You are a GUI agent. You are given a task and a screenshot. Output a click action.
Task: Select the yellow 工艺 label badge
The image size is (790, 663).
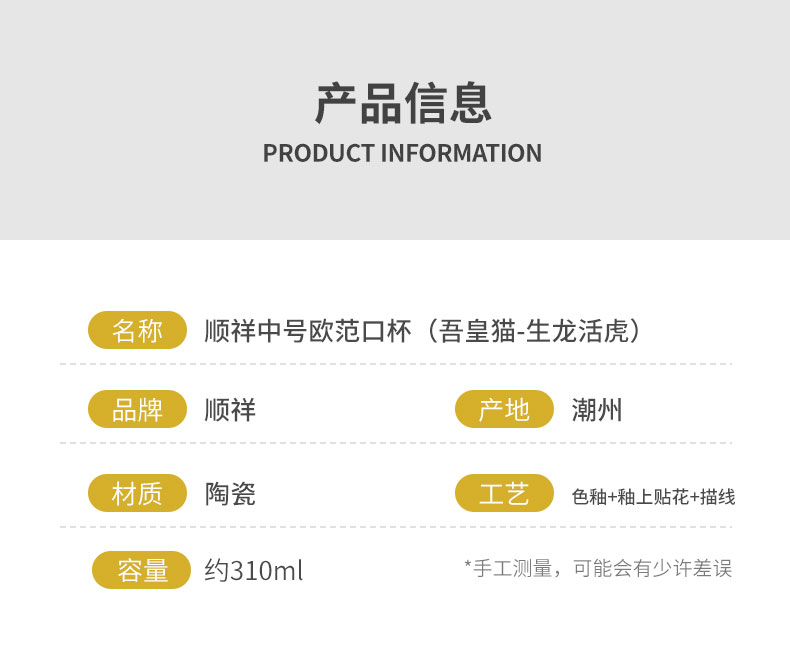pyautogui.click(x=504, y=493)
